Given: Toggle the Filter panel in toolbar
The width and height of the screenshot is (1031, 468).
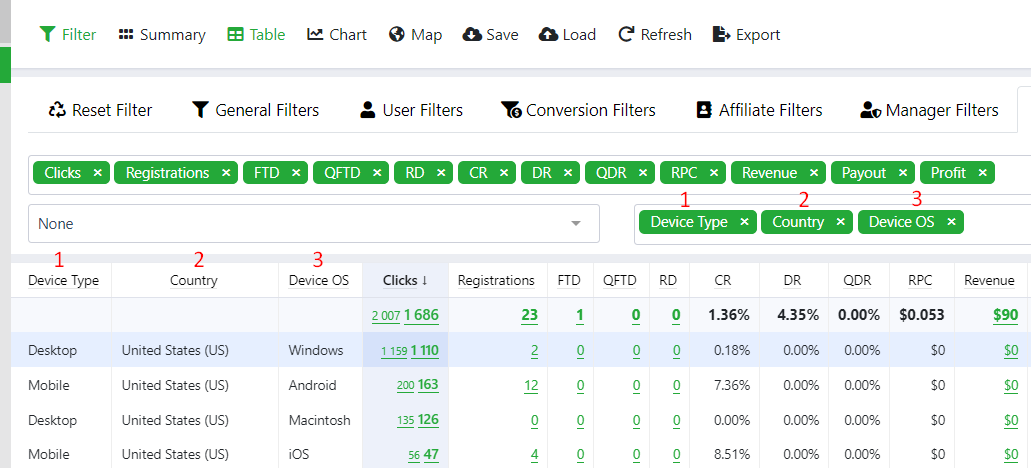Looking at the screenshot, I should pos(68,34).
